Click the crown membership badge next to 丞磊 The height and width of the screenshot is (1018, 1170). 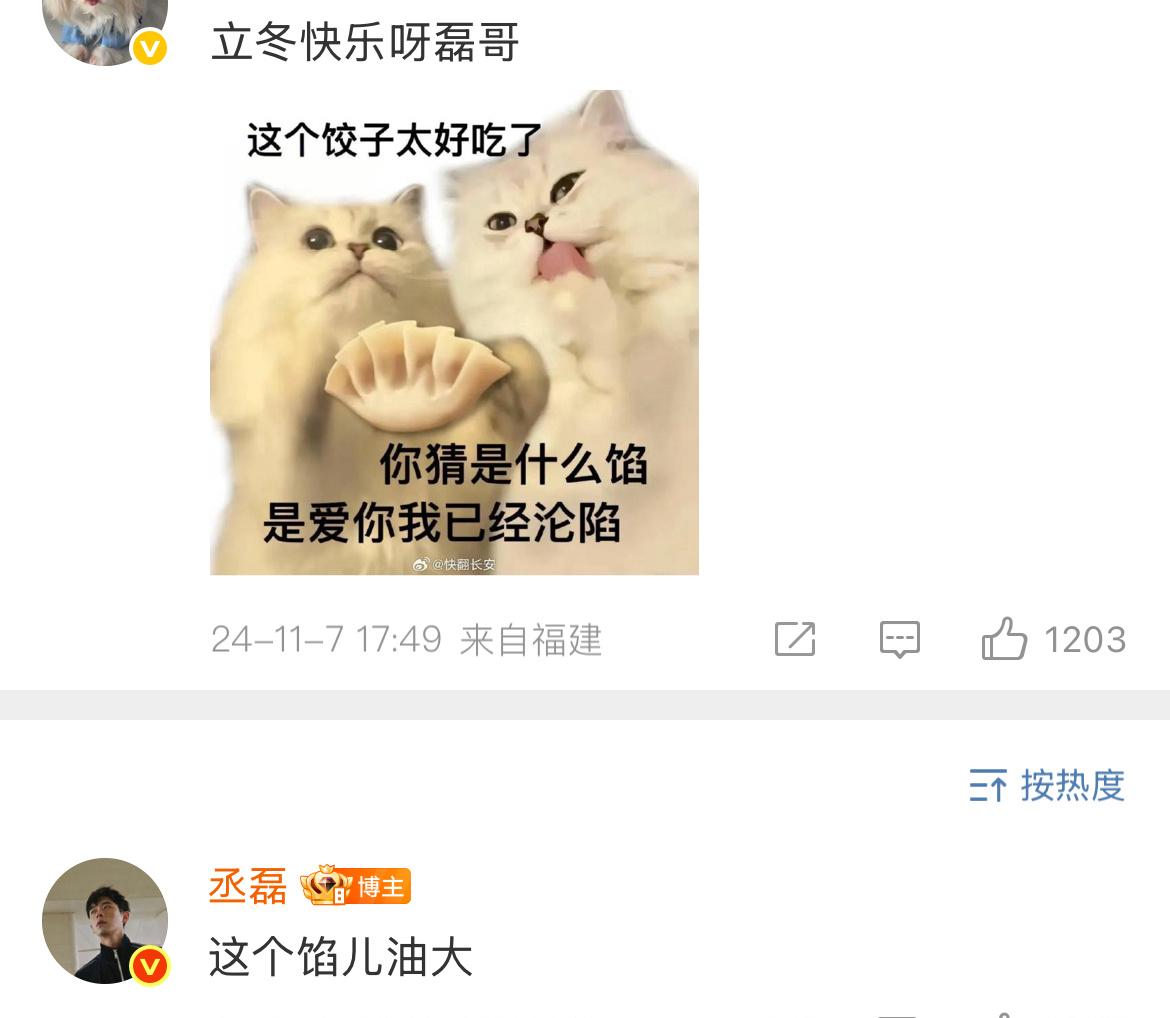point(326,885)
